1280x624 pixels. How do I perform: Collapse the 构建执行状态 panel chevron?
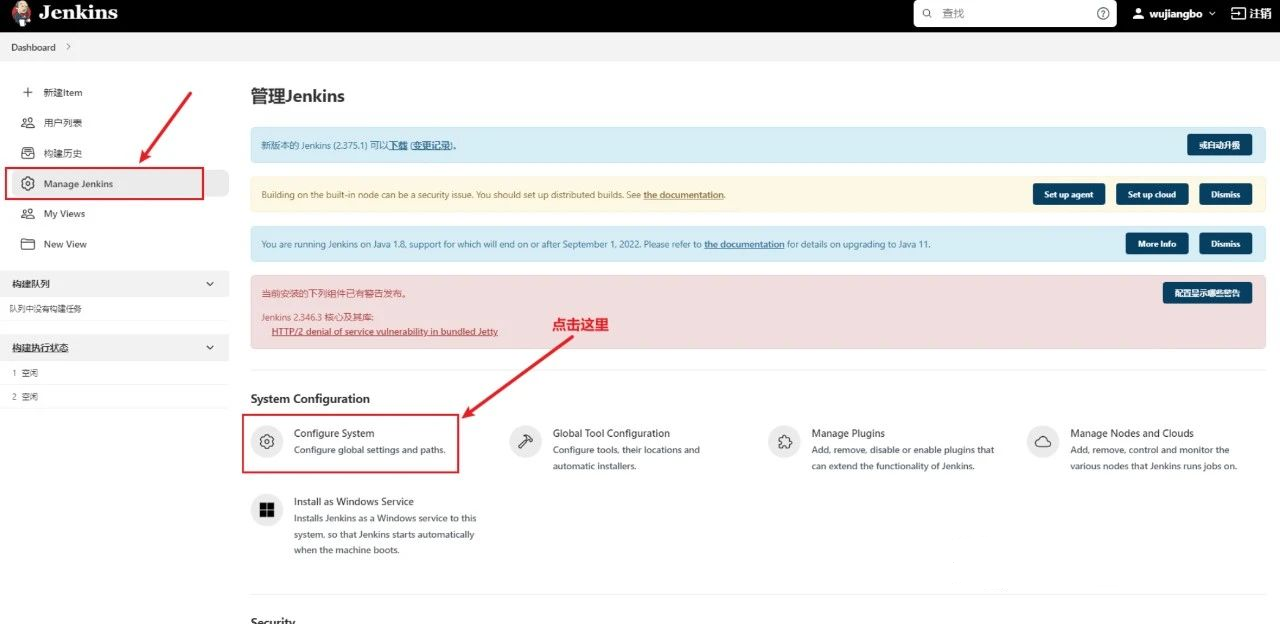pos(210,348)
